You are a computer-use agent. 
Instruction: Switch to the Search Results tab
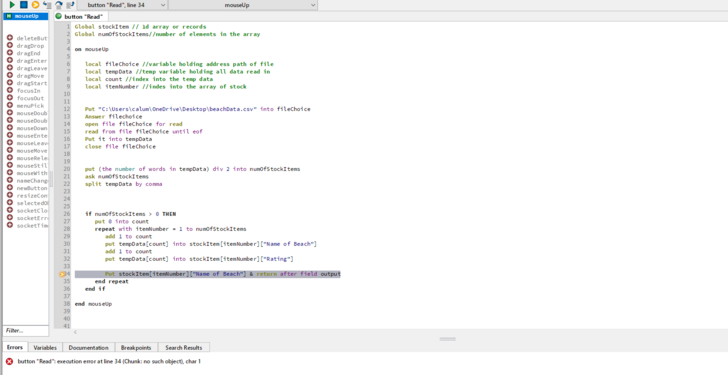click(183, 347)
